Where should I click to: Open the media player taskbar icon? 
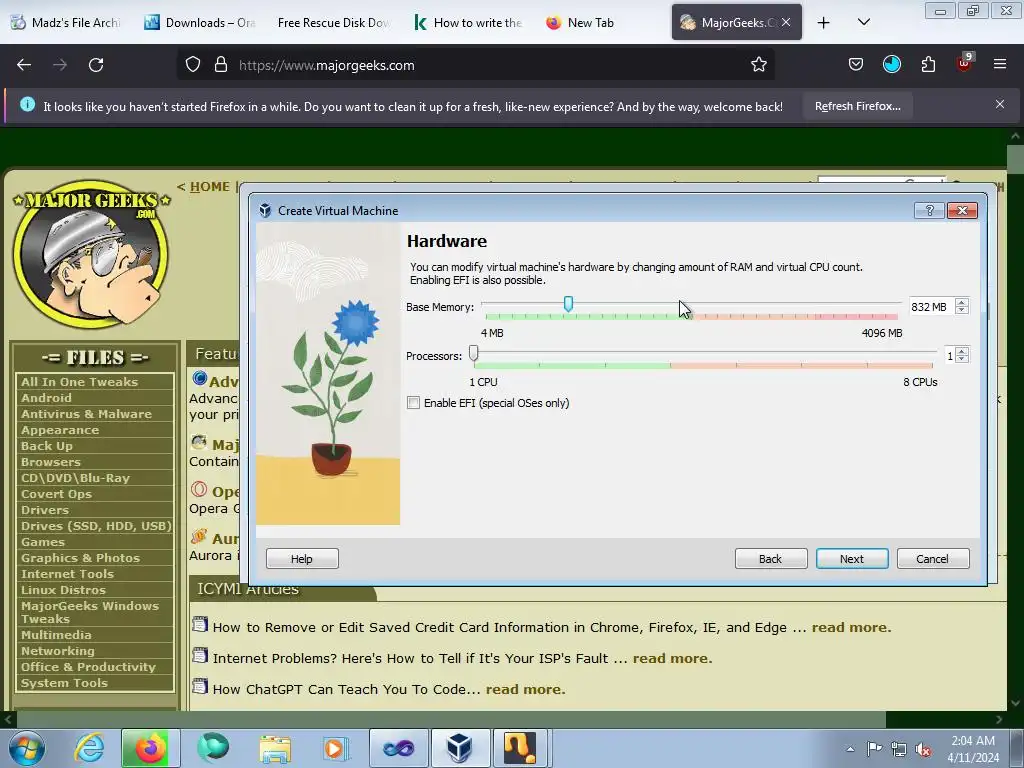336,748
